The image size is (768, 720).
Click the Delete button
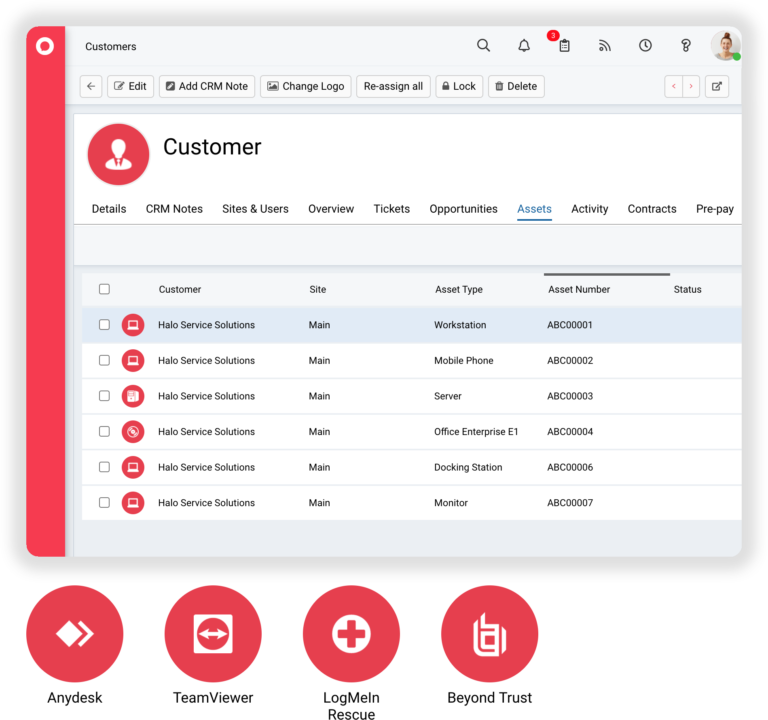(516, 86)
